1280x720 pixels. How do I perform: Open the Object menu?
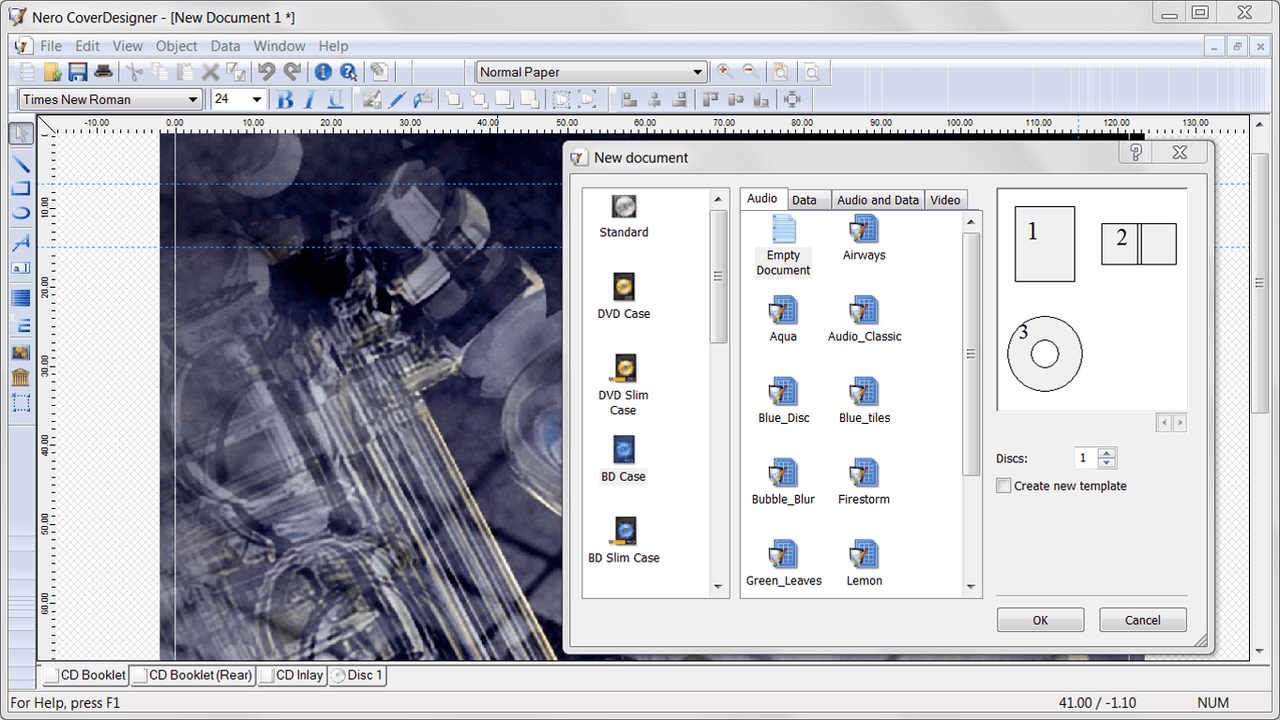pos(176,46)
